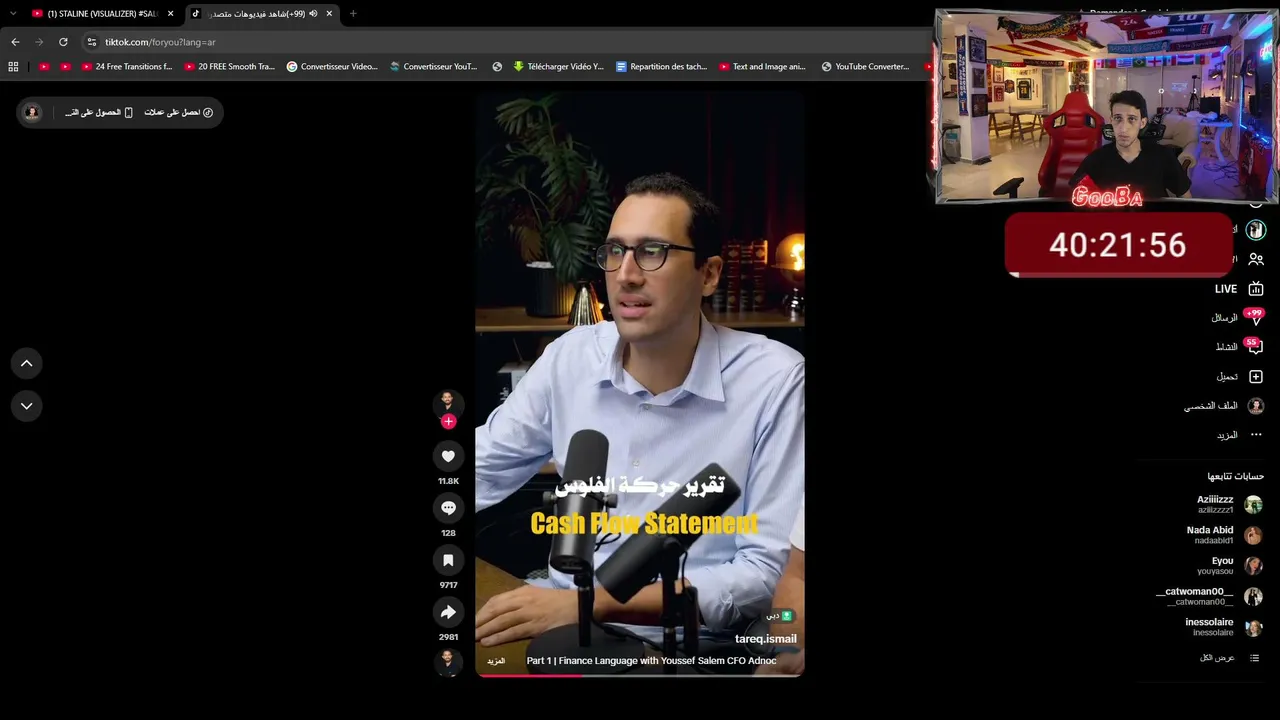Open tareq.ismail username on the video

[766, 639]
